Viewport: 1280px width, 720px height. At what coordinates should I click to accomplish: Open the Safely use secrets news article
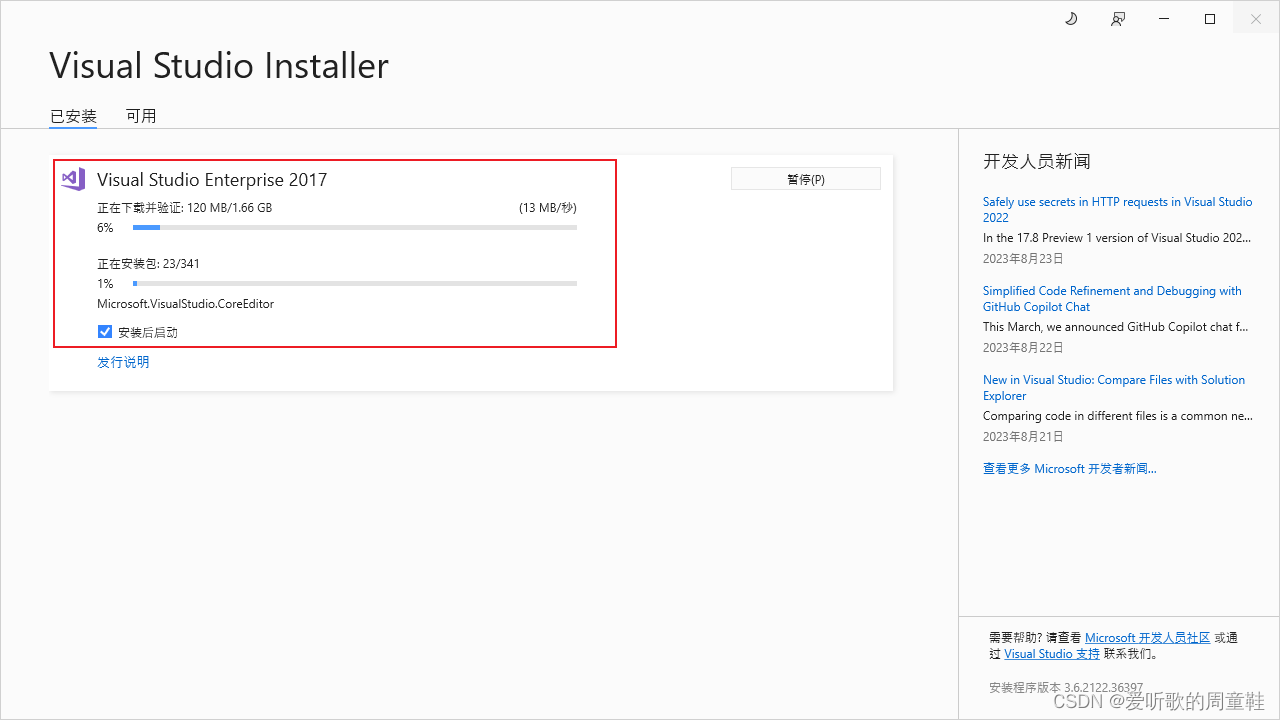click(1117, 209)
